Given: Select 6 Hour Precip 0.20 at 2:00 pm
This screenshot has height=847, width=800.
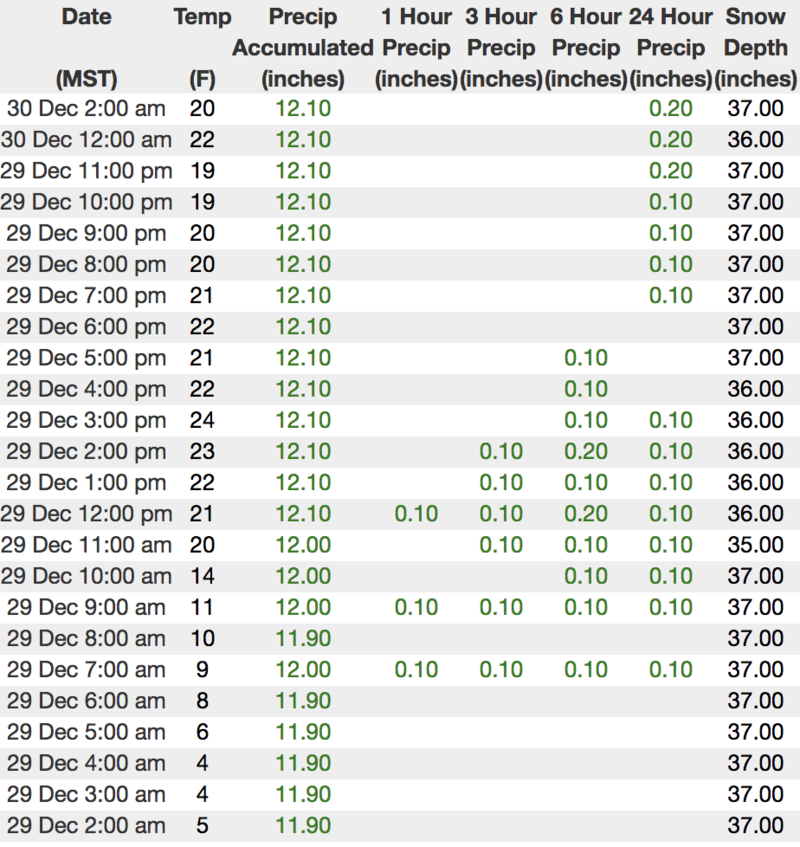Looking at the screenshot, I should 586,452.
